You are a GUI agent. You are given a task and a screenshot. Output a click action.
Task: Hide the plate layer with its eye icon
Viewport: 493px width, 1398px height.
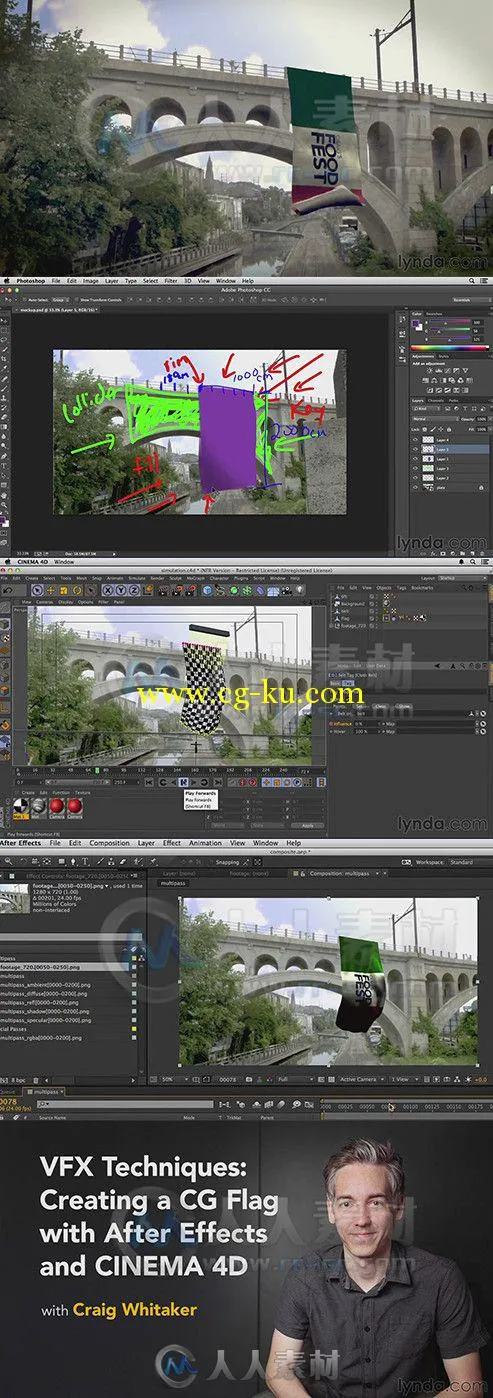tap(415, 487)
